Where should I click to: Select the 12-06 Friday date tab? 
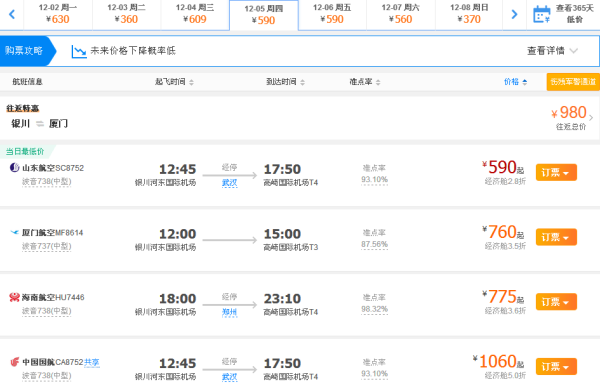pos(332,15)
